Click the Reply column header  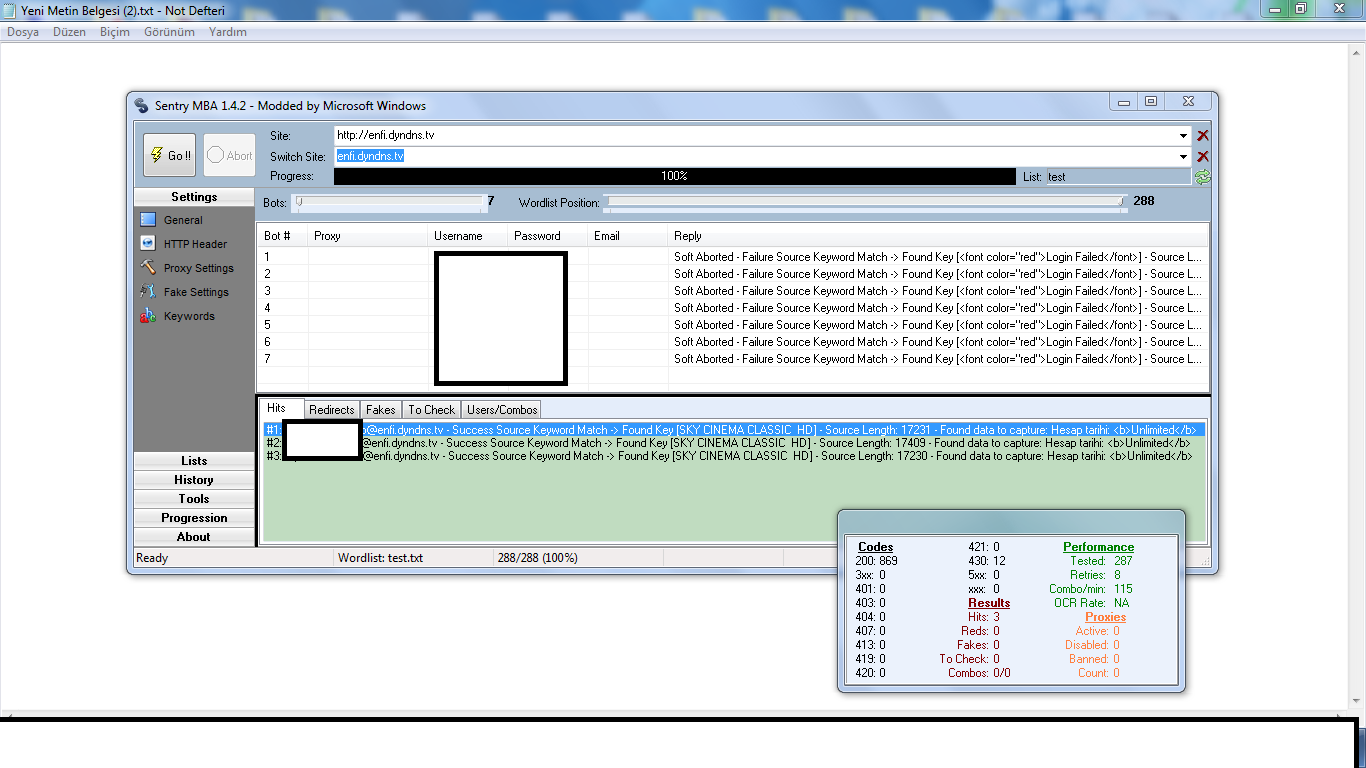tap(688, 236)
